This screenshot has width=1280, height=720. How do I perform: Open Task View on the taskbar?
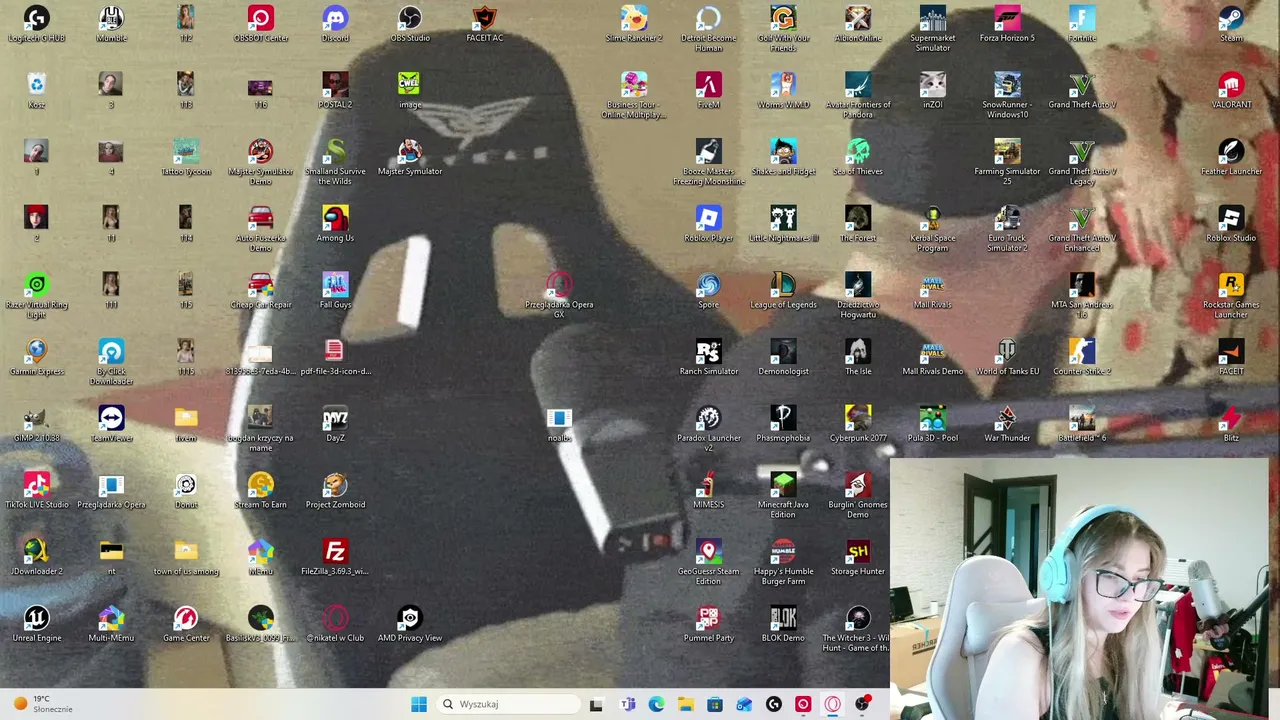pyautogui.click(x=596, y=704)
